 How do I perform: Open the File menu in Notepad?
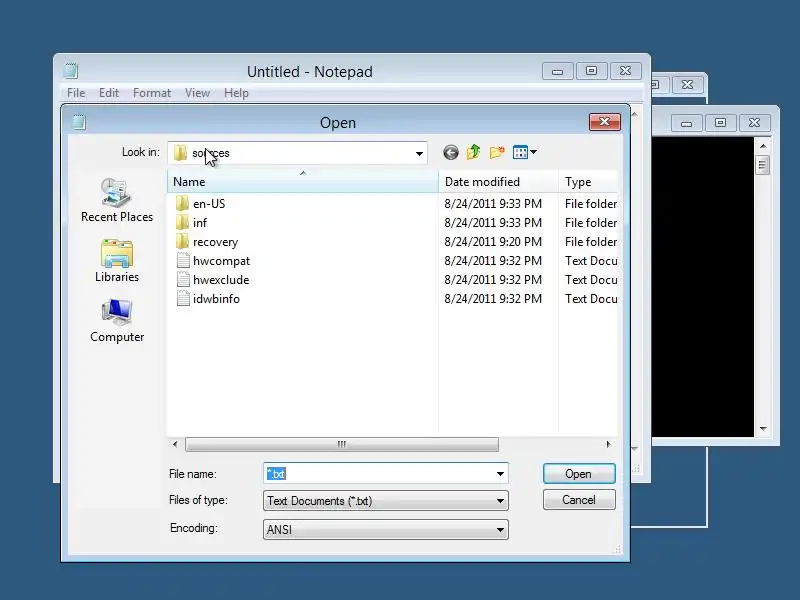[76, 93]
